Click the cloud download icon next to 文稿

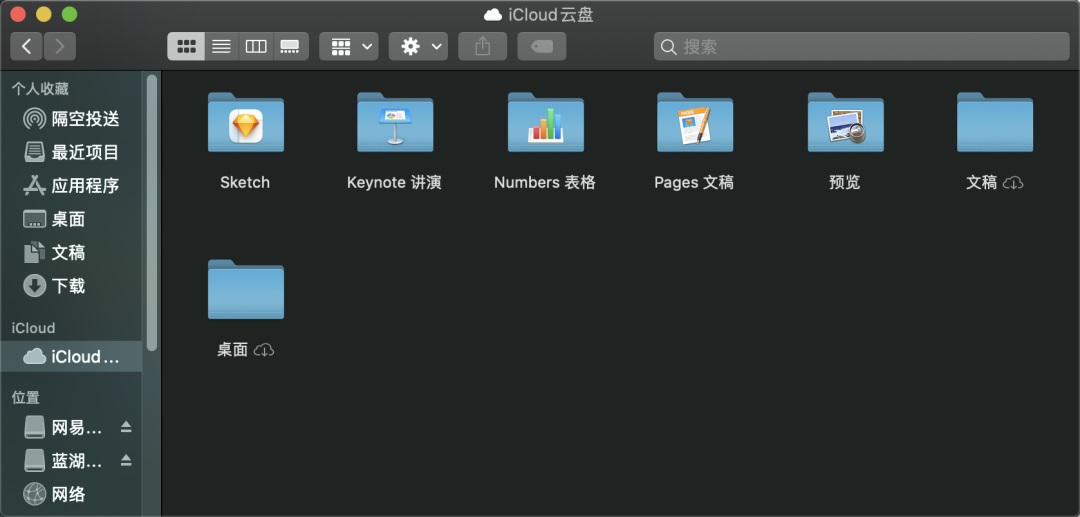(x=1013, y=183)
